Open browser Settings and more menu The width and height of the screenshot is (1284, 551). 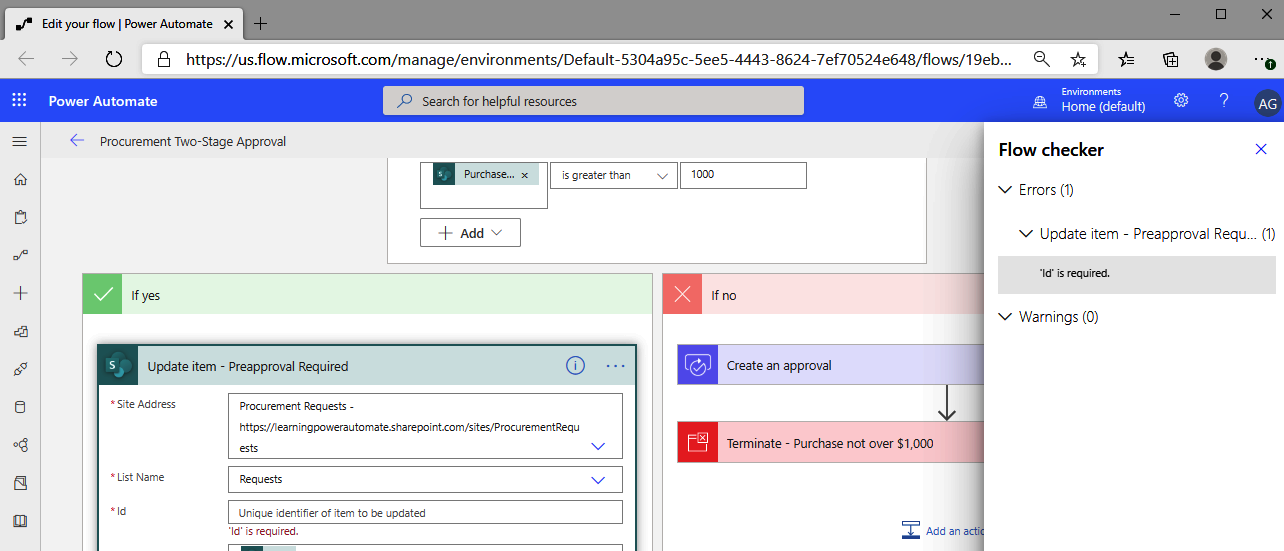(x=1263, y=59)
